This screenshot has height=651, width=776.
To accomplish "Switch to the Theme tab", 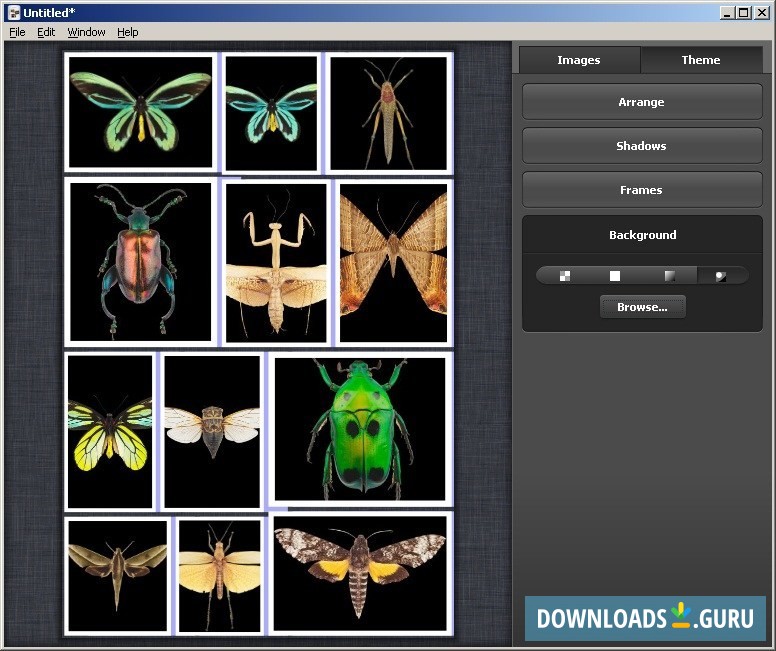I will [x=700, y=60].
